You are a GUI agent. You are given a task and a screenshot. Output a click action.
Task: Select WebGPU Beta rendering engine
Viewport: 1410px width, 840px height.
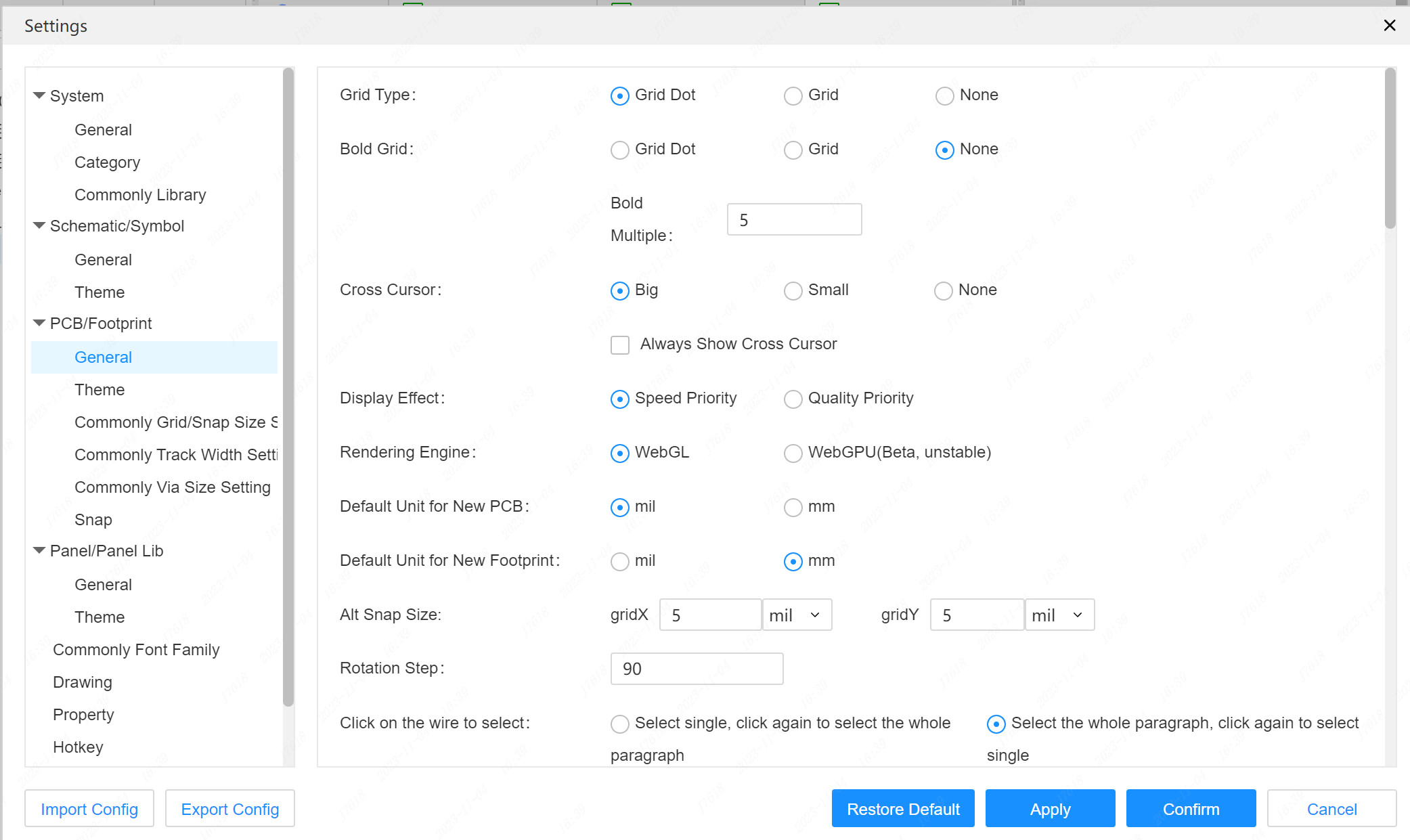point(794,453)
